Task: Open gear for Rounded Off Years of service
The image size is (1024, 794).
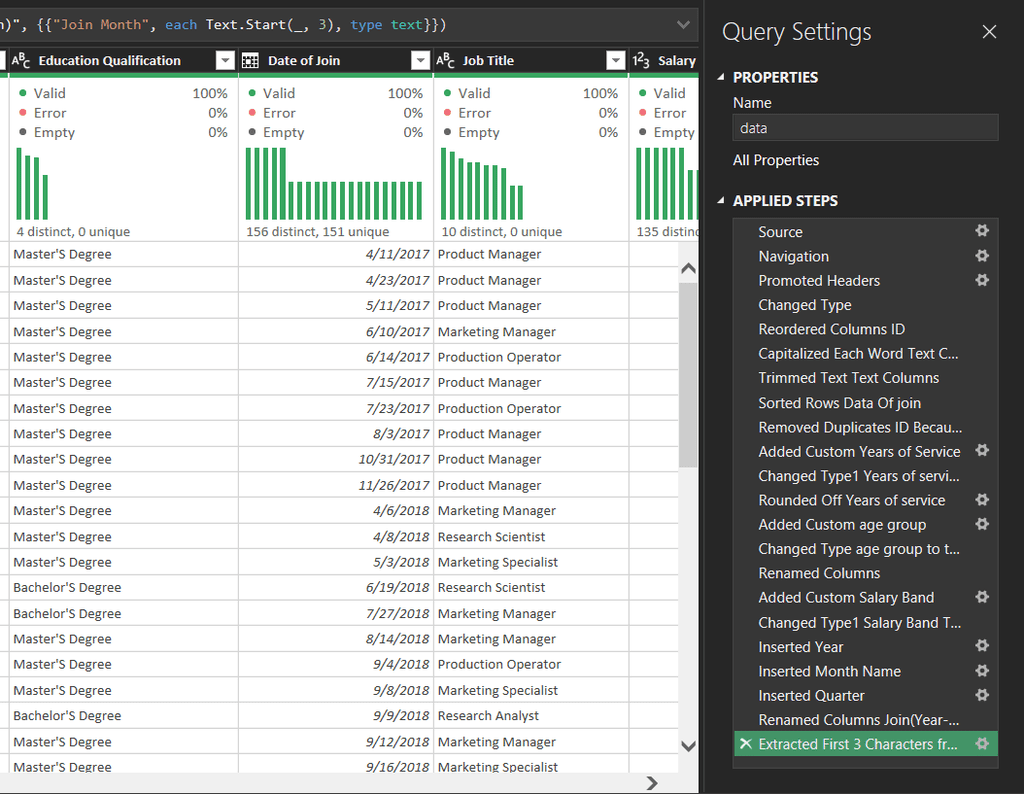Action: click(x=982, y=500)
